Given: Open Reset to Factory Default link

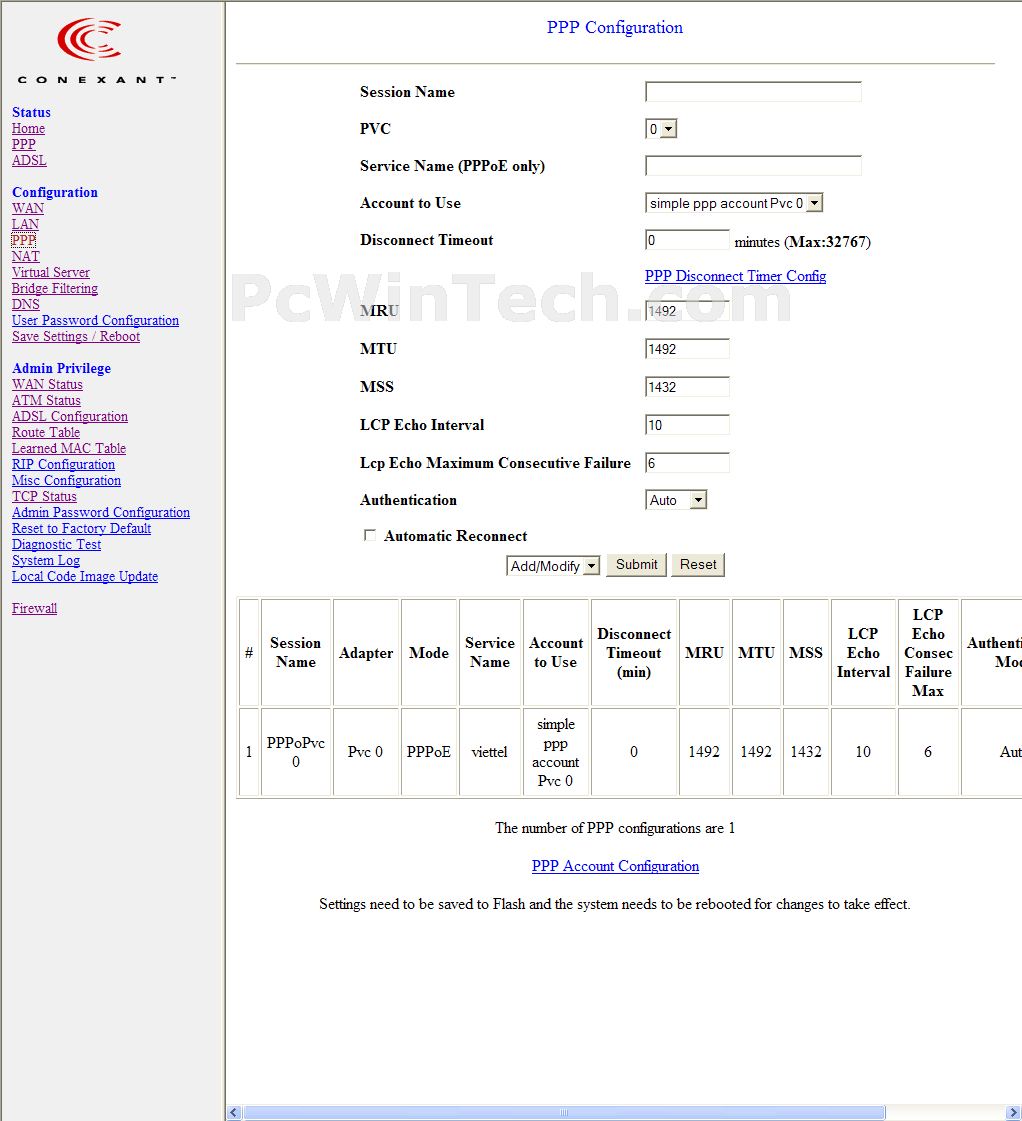Looking at the screenshot, I should point(81,528).
